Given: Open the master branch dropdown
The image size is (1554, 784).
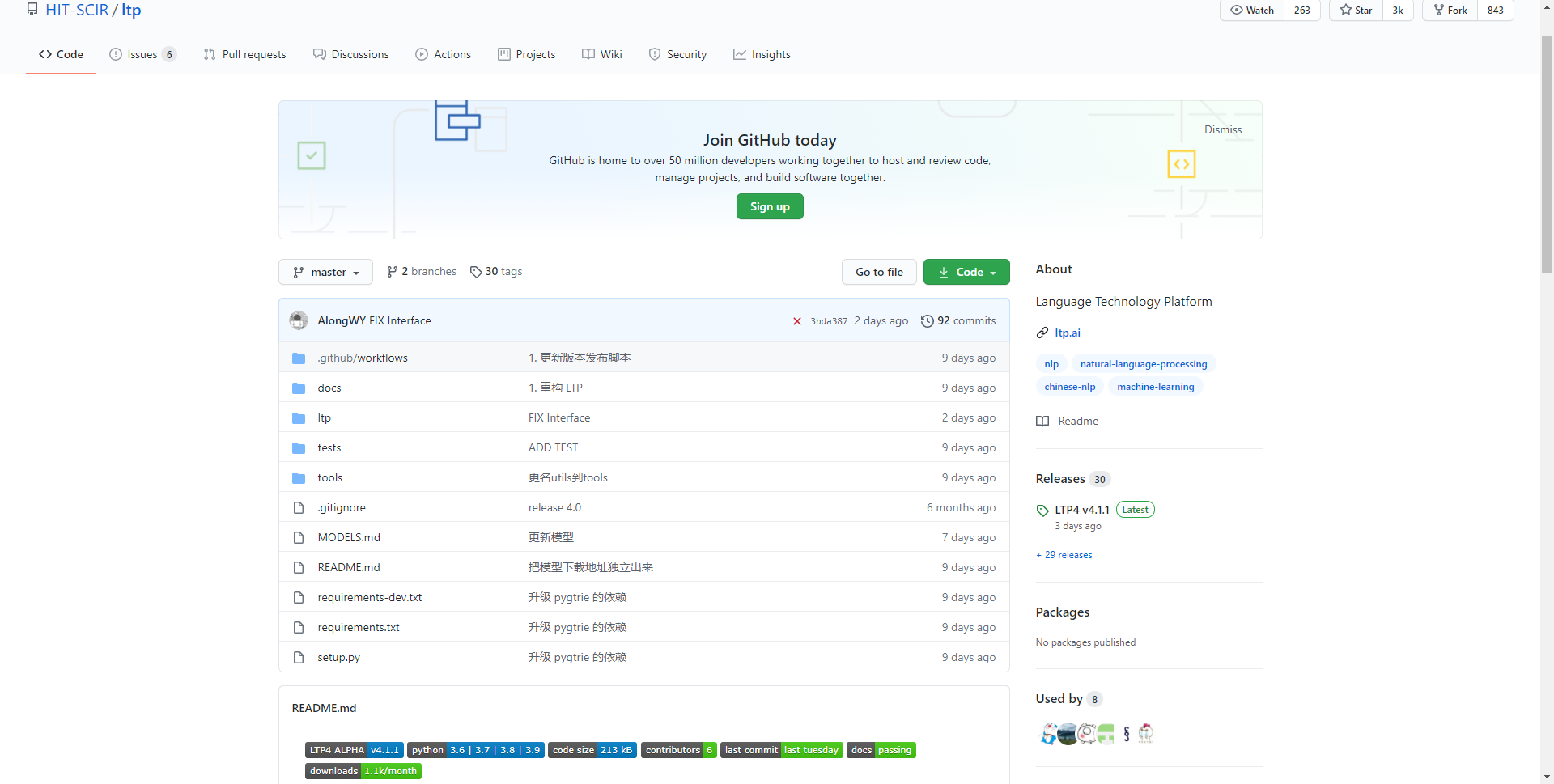Looking at the screenshot, I should (325, 272).
